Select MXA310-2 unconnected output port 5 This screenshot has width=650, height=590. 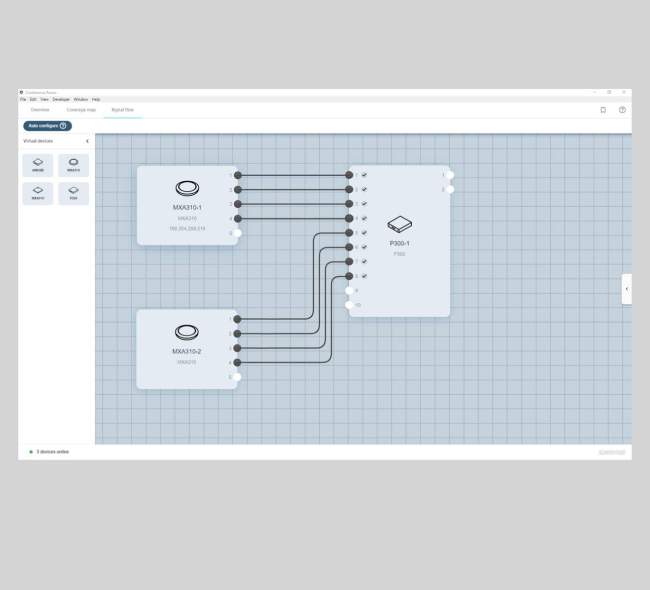click(237, 377)
